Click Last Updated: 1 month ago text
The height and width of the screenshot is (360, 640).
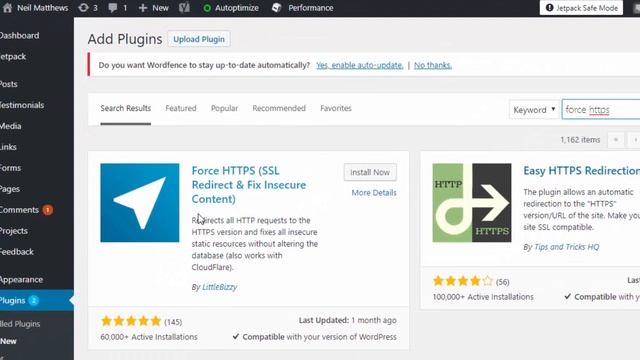click(348, 320)
